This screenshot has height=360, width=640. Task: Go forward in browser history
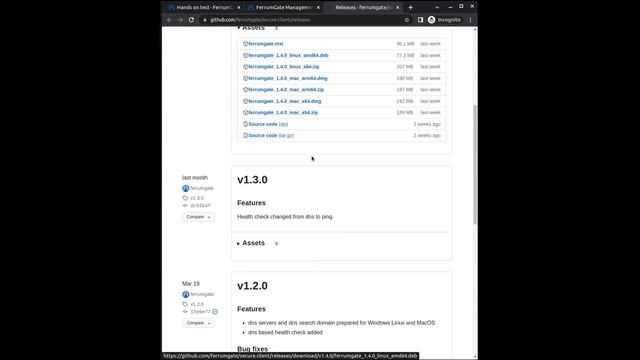[x=180, y=20]
